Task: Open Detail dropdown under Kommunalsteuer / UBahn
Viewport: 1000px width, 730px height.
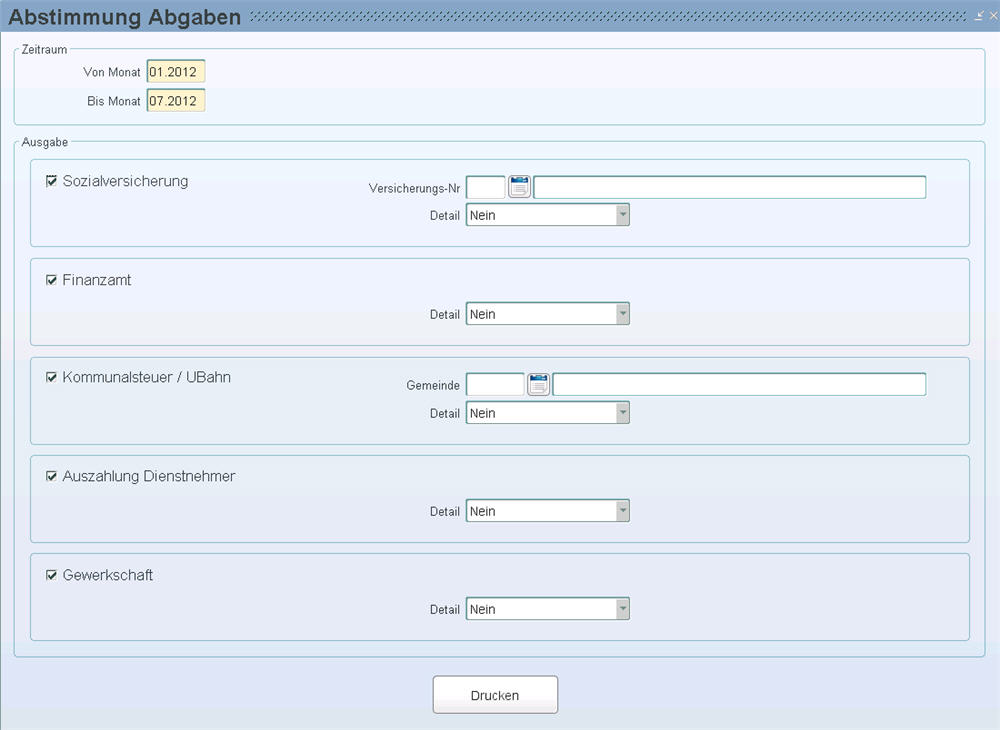Action: pos(548,412)
